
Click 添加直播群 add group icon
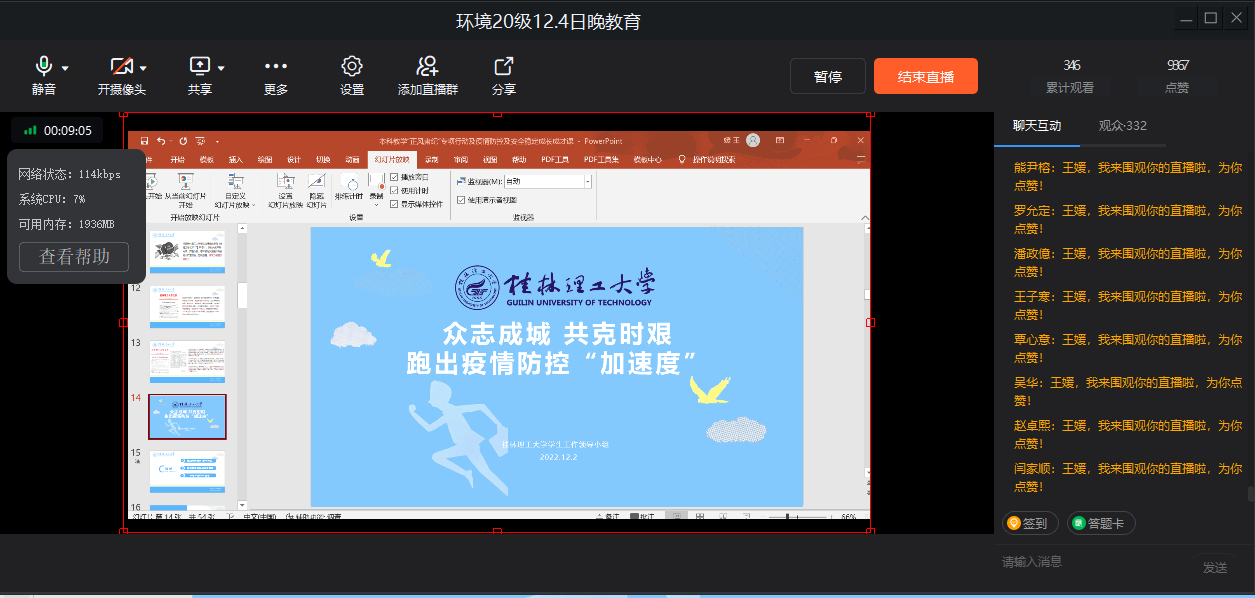(428, 68)
